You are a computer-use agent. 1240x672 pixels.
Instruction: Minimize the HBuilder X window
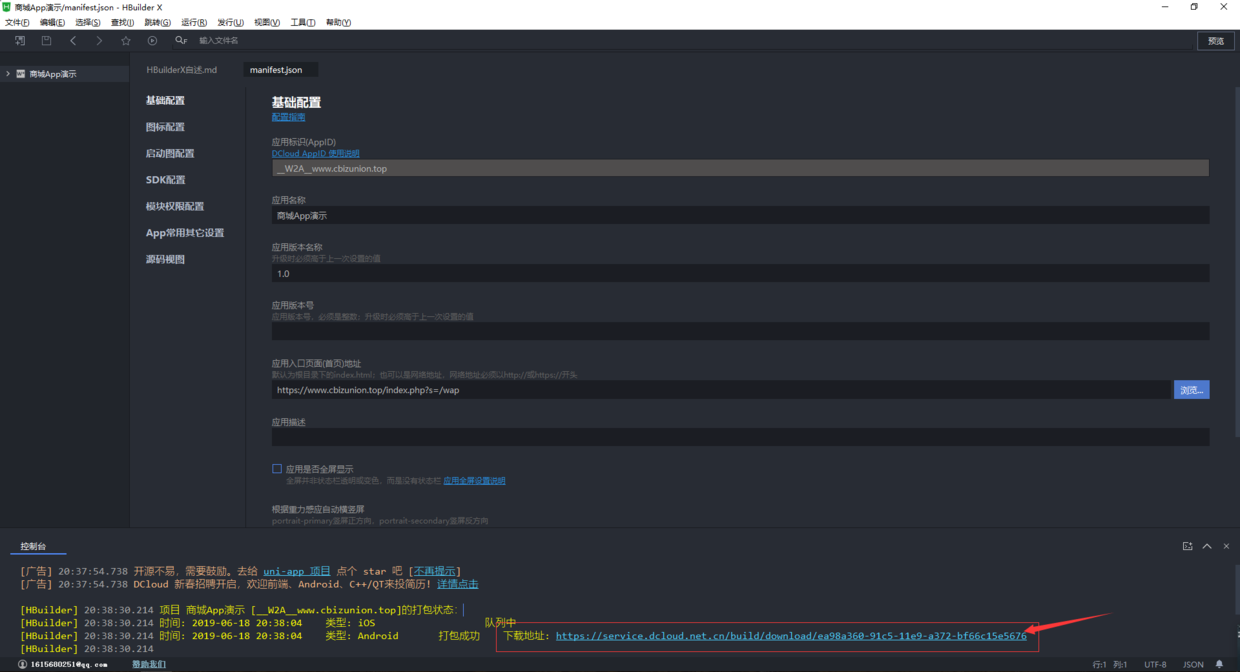point(1165,7)
